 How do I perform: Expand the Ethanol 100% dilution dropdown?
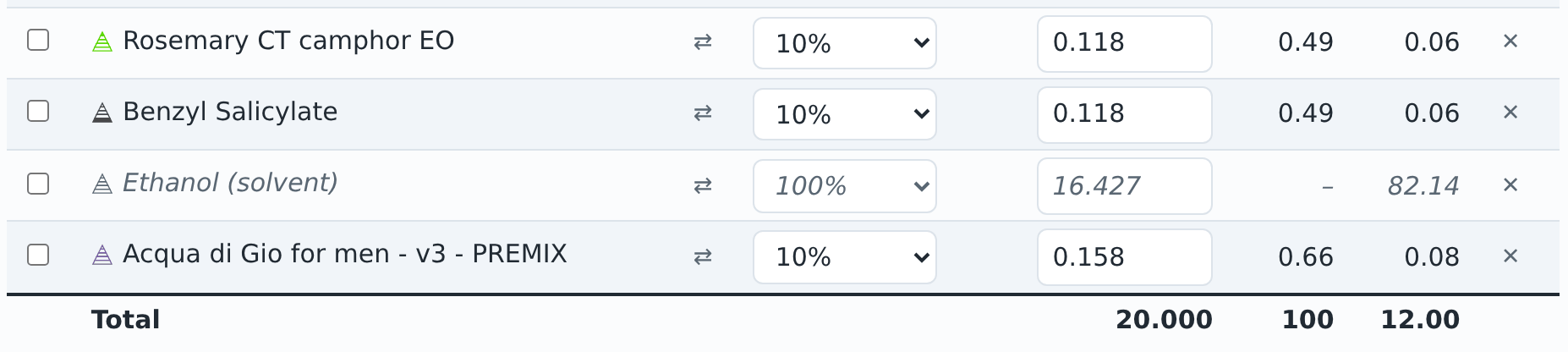[x=845, y=186]
